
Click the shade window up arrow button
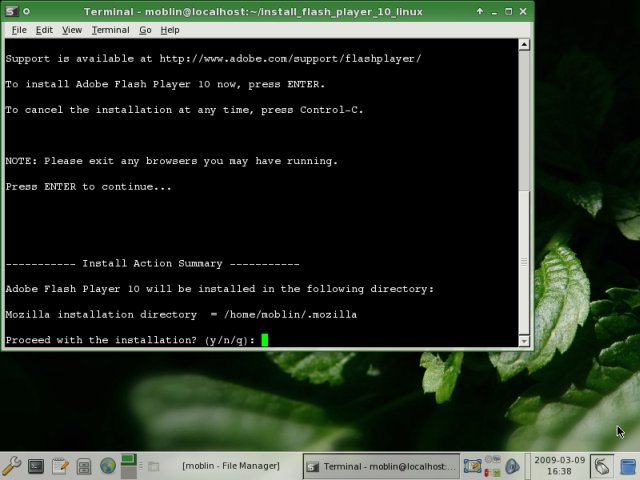(x=480, y=11)
